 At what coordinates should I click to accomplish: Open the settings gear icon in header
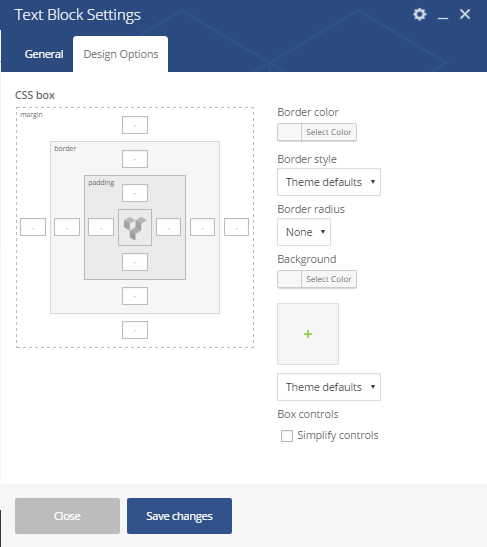tap(420, 14)
